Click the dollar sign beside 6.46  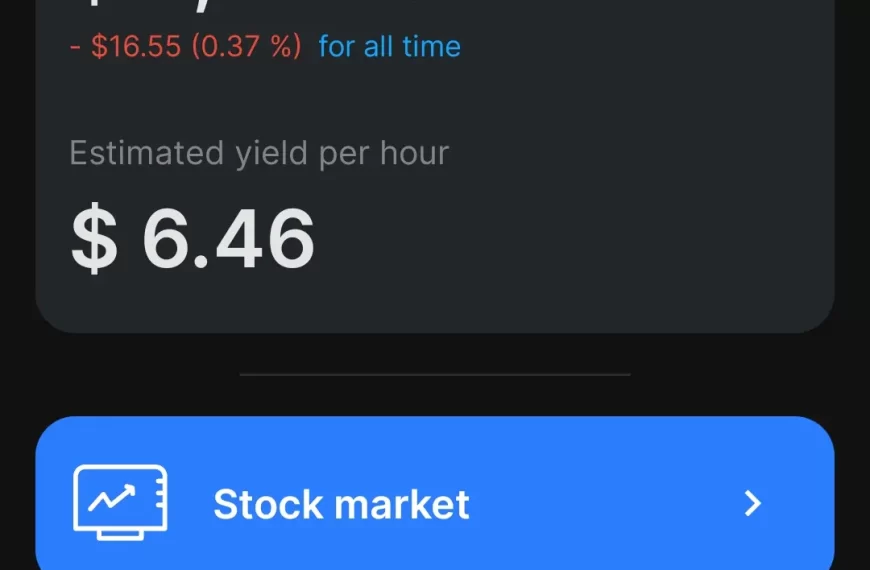[93, 241]
